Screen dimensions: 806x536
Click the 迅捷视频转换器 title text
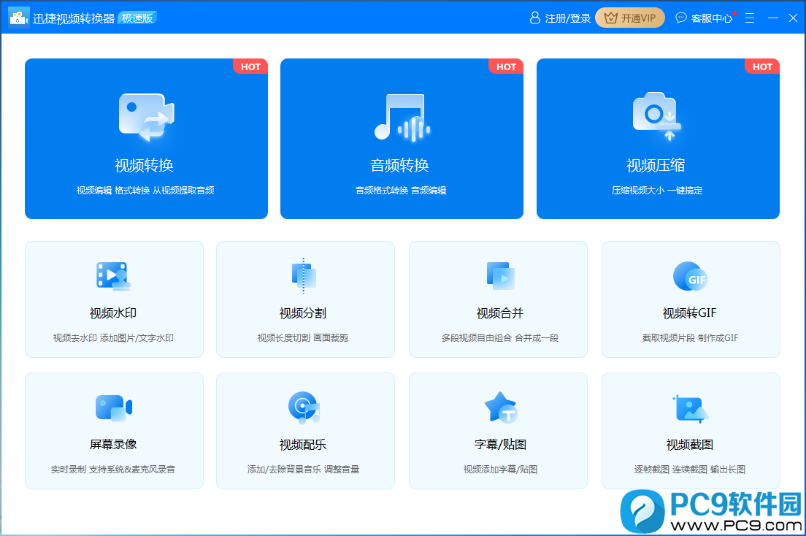pyautogui.click(x=74, y=19)
